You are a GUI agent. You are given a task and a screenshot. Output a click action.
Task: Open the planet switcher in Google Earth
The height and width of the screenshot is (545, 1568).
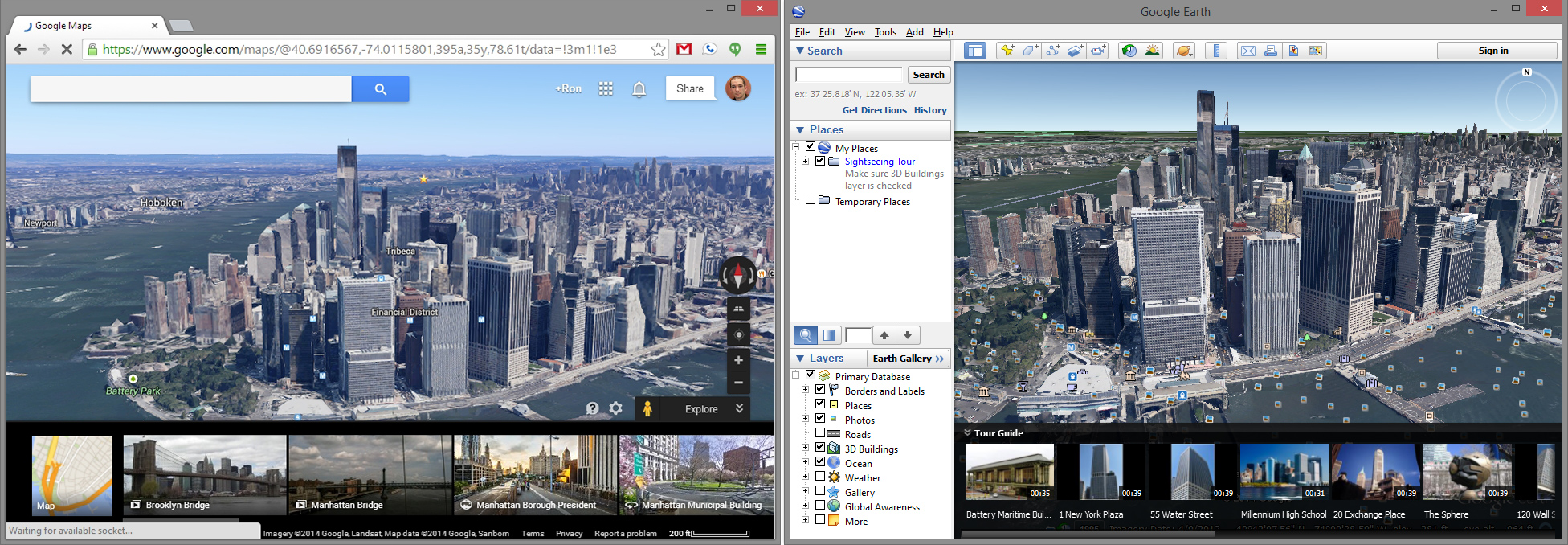[x=1184, y=51]
